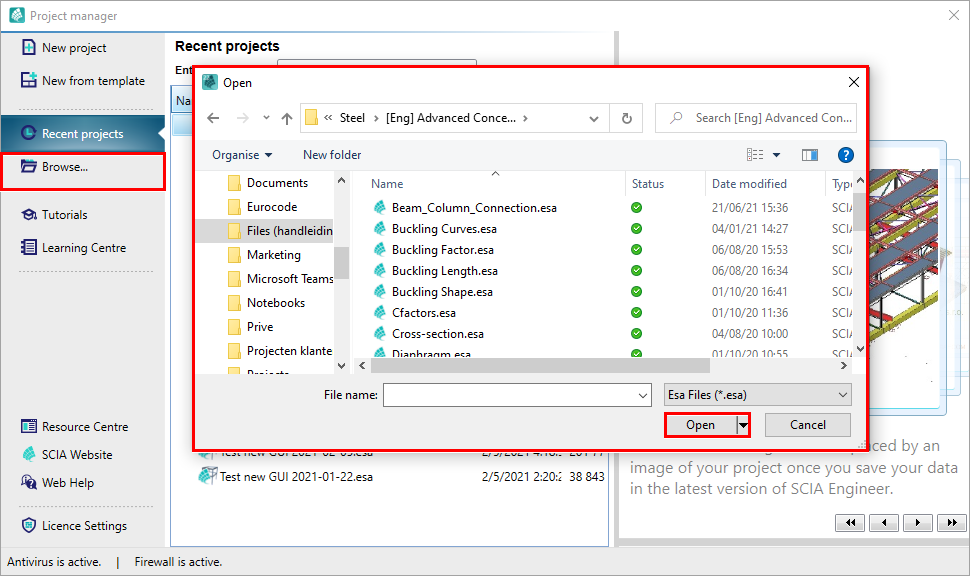Click New folder button
The width and height of the screenshot is (970, 576).
332,155
